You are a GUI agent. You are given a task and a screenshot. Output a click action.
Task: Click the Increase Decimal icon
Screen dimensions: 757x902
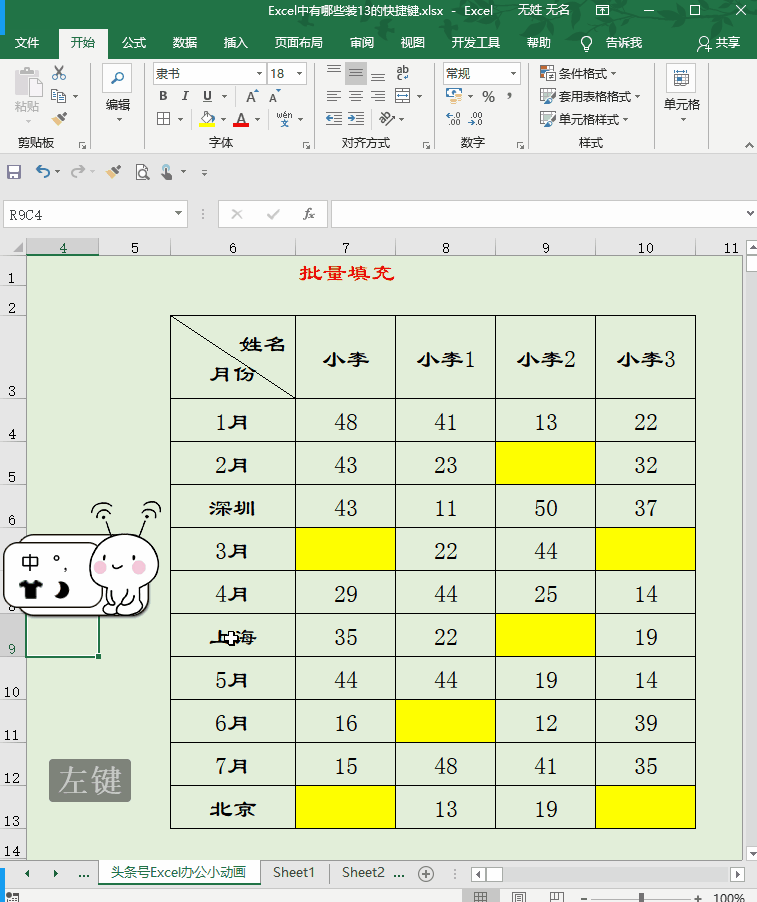(x=453, y=119)
